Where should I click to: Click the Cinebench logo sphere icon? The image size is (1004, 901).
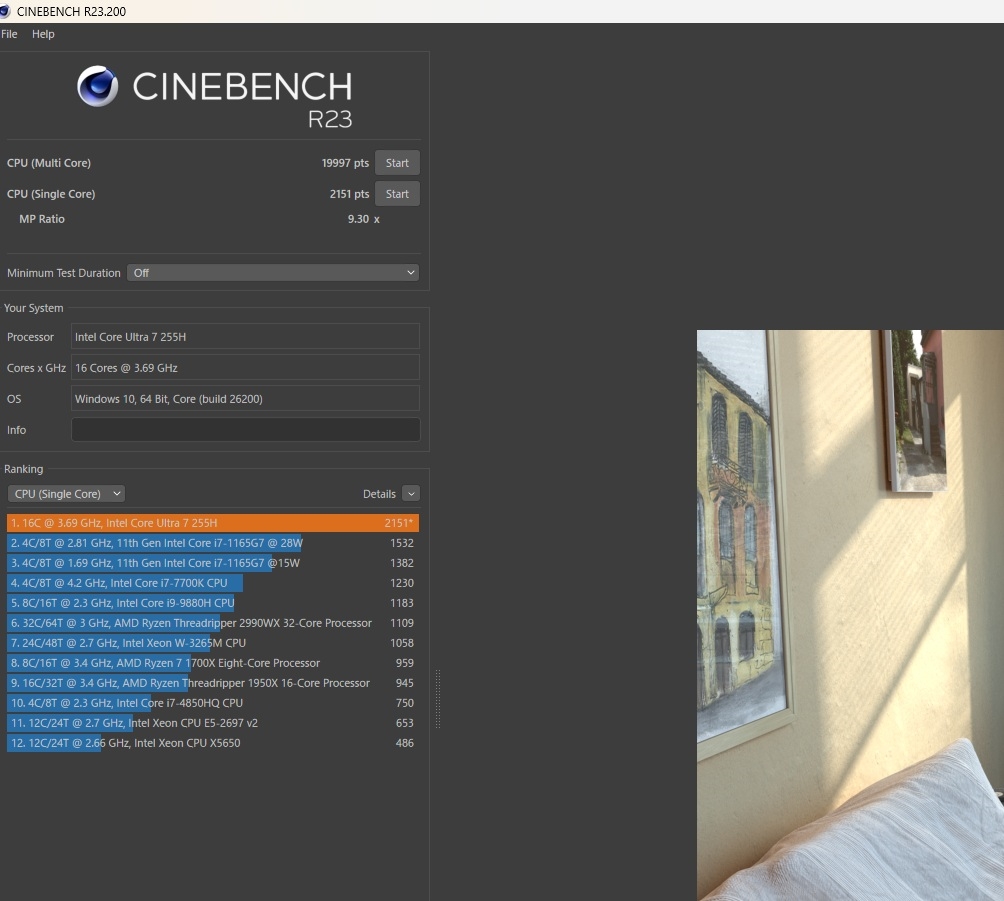(97, 86)
